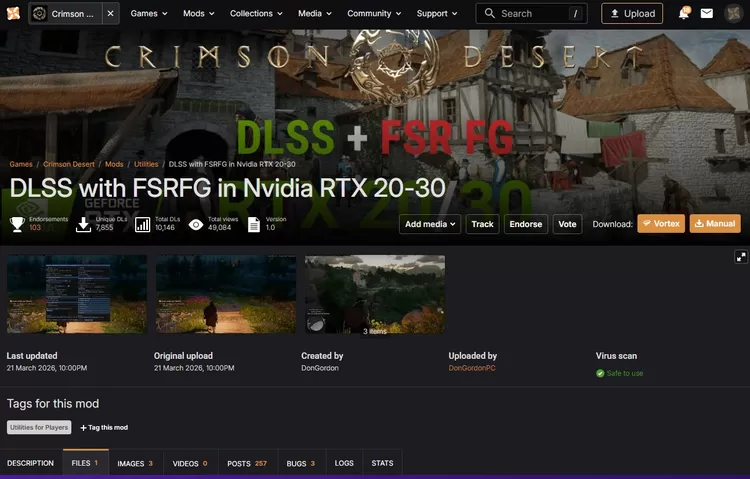Expand the Mods menu

coord(199,13)
